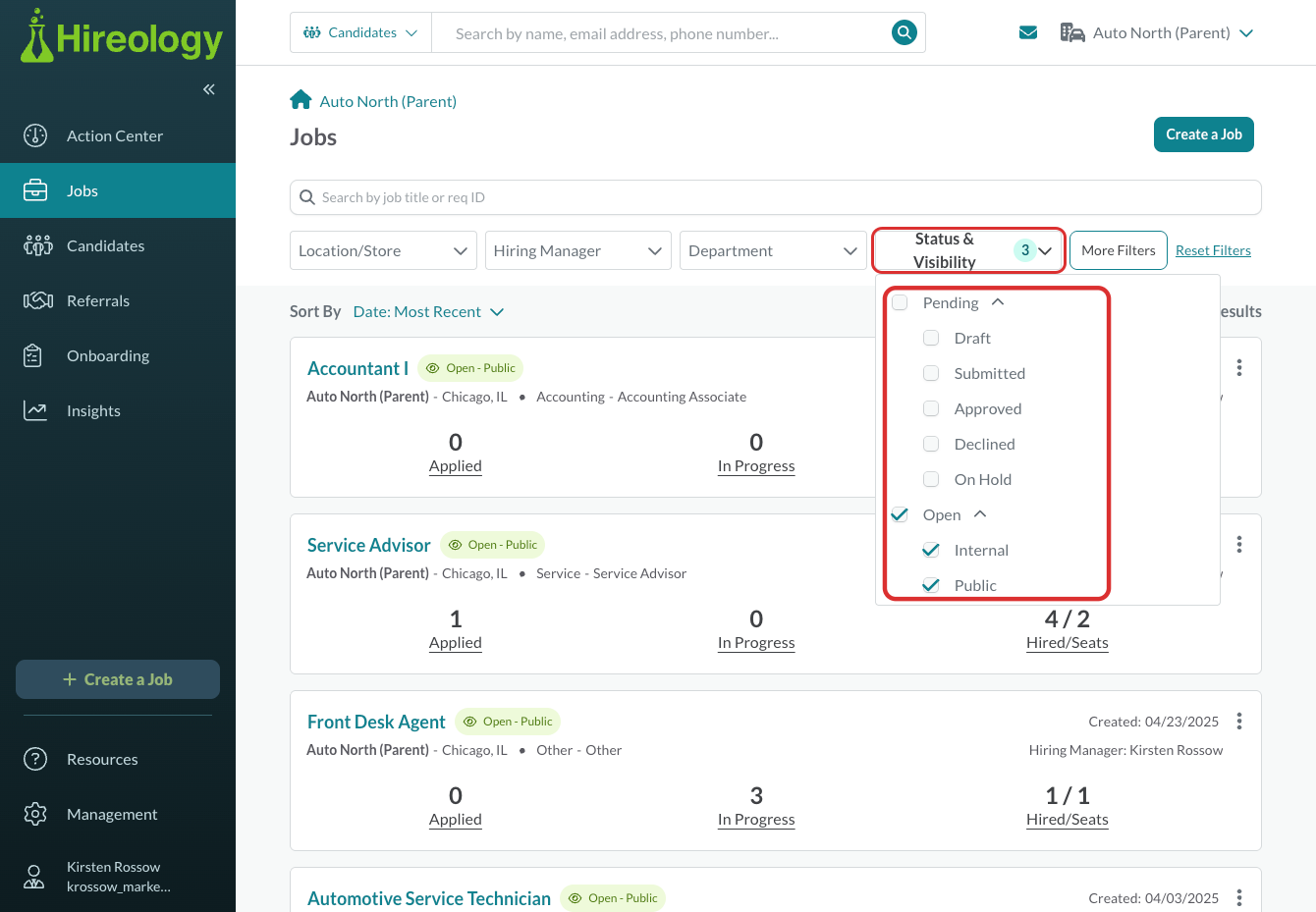
Task: Open Insights from sidebar
Action: 118,410
